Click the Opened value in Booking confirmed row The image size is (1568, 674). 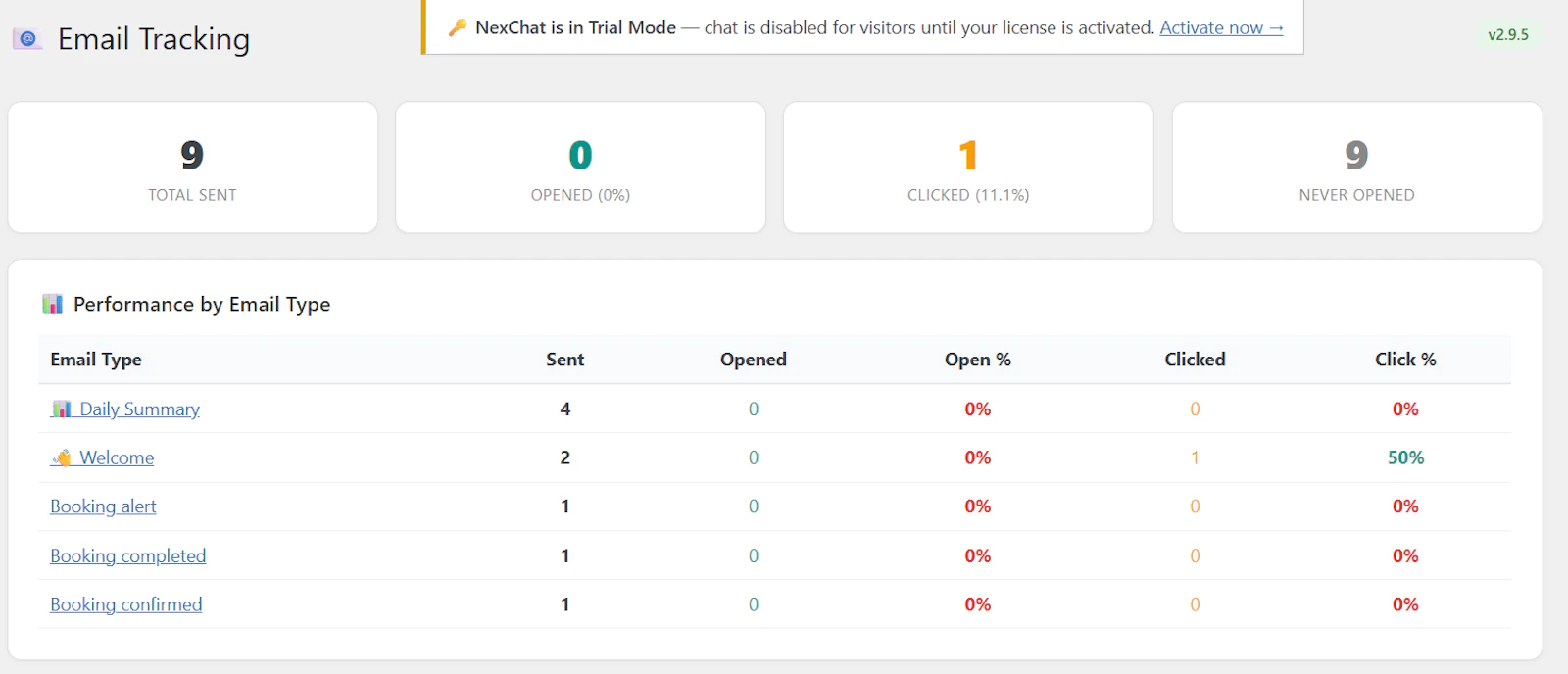[754, 604]
